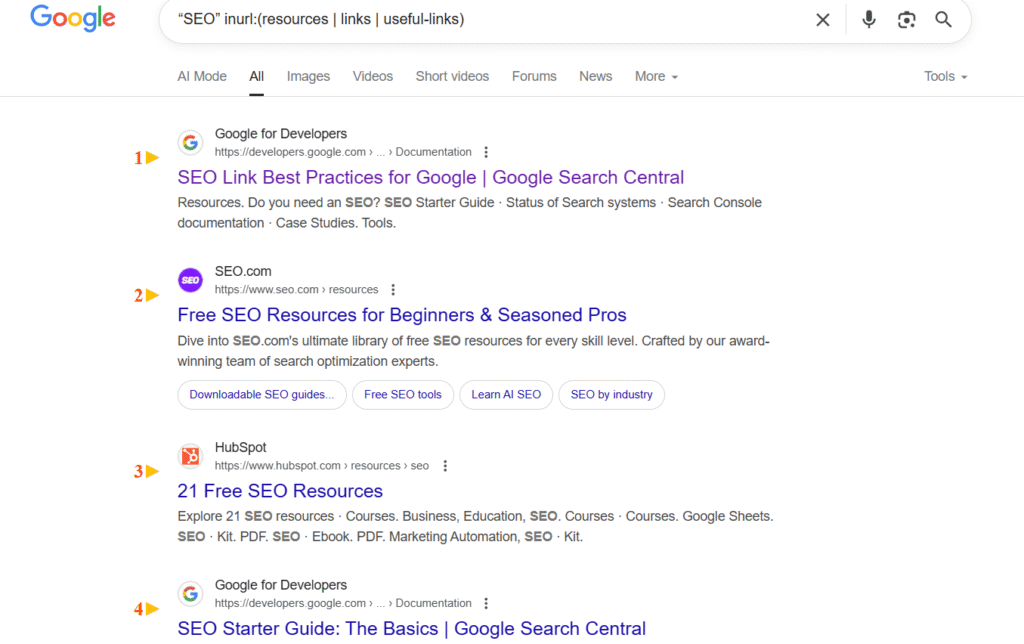Expand the More search categories dropdown
Screen dimensions: 1024x644
click(x=655, y=76)
